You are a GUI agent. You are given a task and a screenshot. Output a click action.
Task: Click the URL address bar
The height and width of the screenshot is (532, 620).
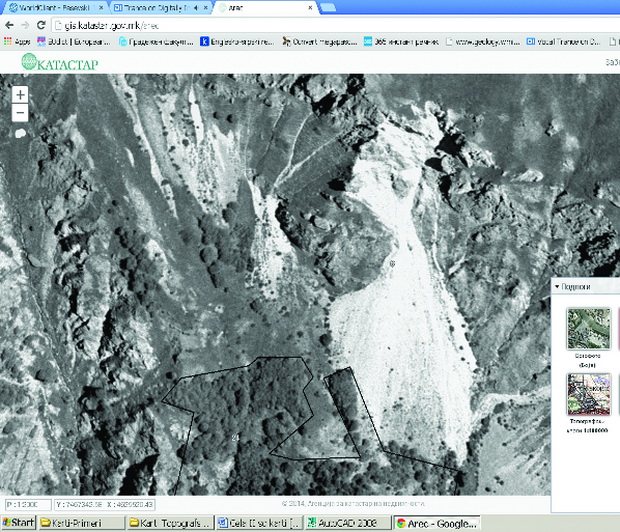point(336,26)
